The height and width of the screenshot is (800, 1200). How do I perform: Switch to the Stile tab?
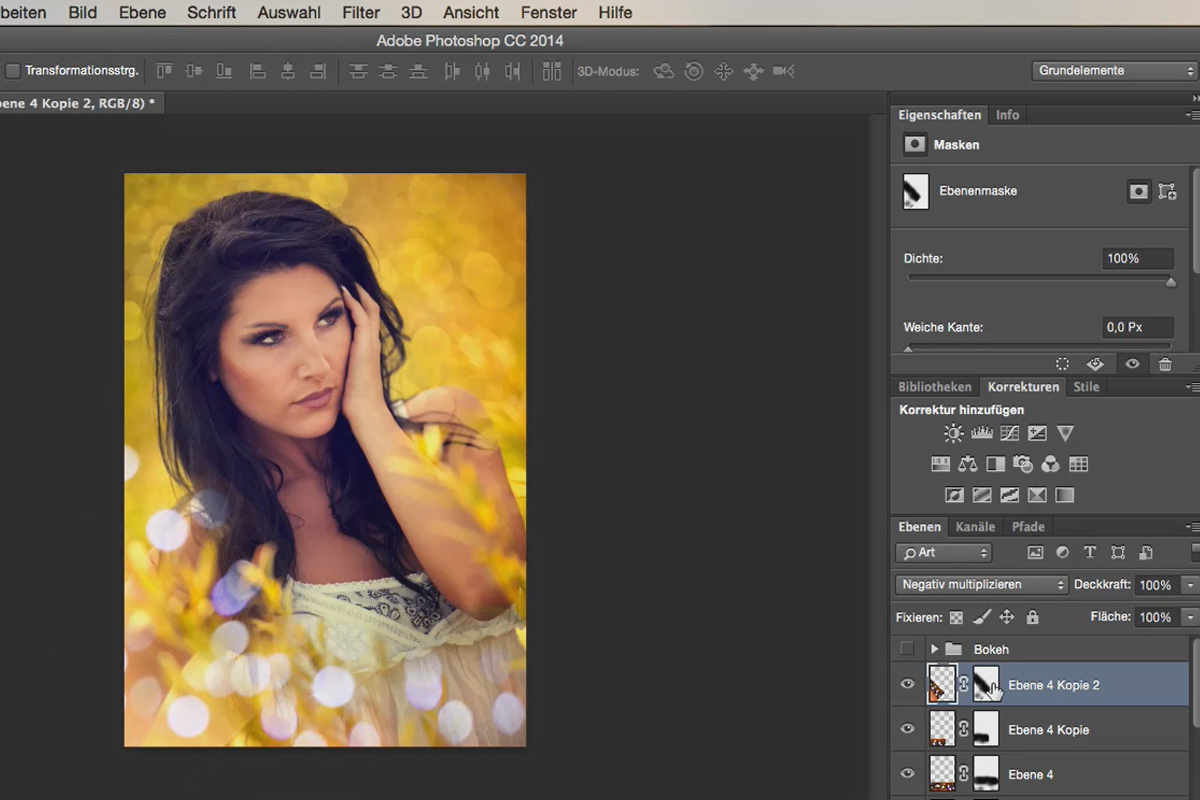(x=1086, y=387)
